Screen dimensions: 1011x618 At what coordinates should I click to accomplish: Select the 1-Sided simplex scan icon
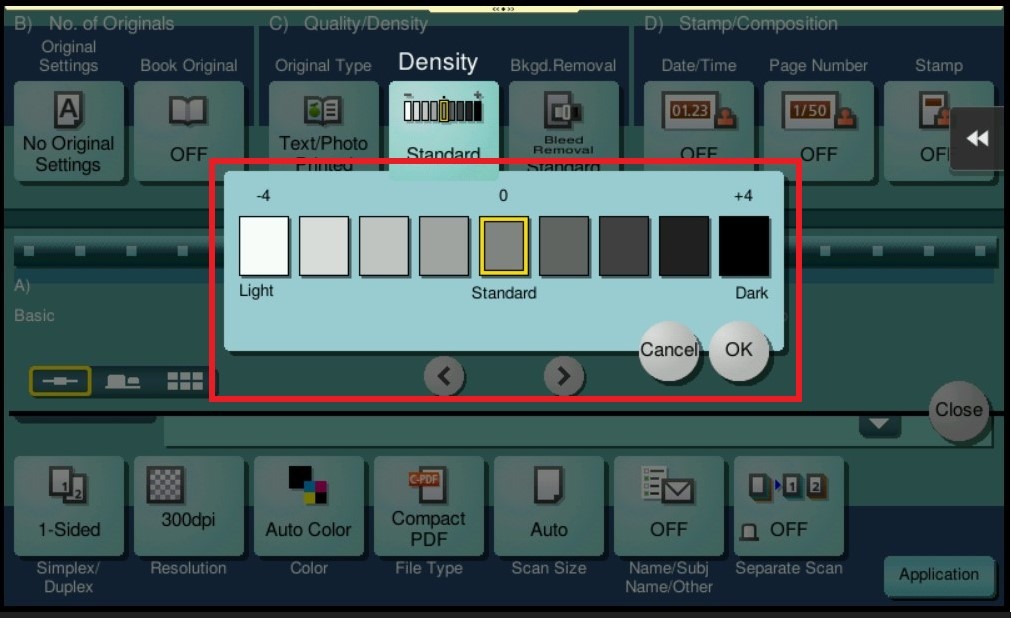[x=68, y=506]
